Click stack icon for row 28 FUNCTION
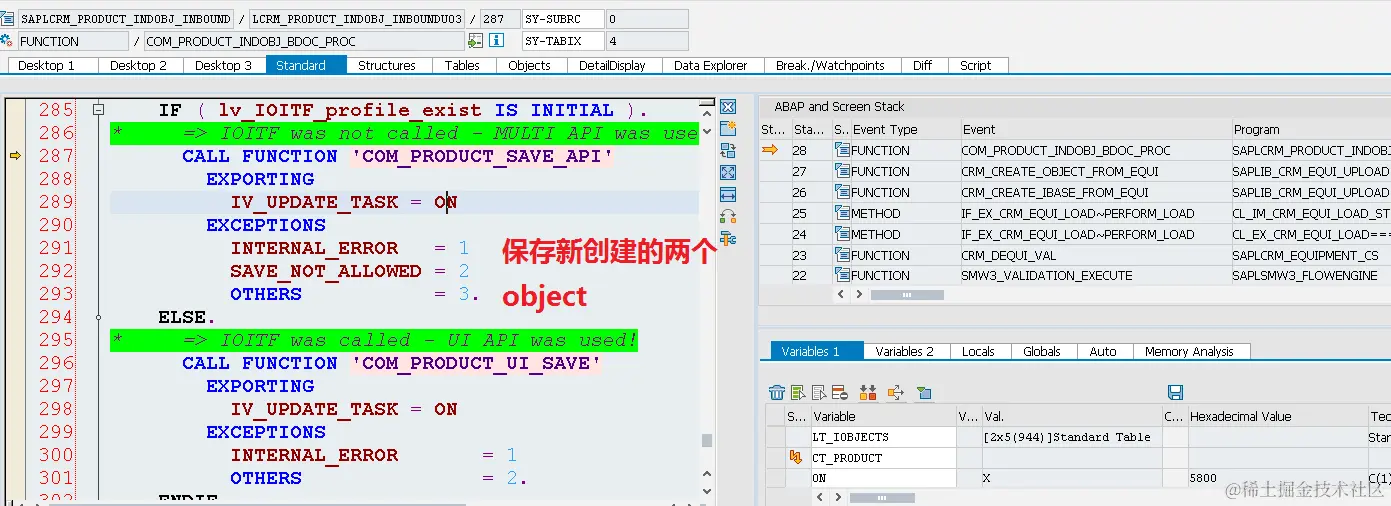 point(842,150)
